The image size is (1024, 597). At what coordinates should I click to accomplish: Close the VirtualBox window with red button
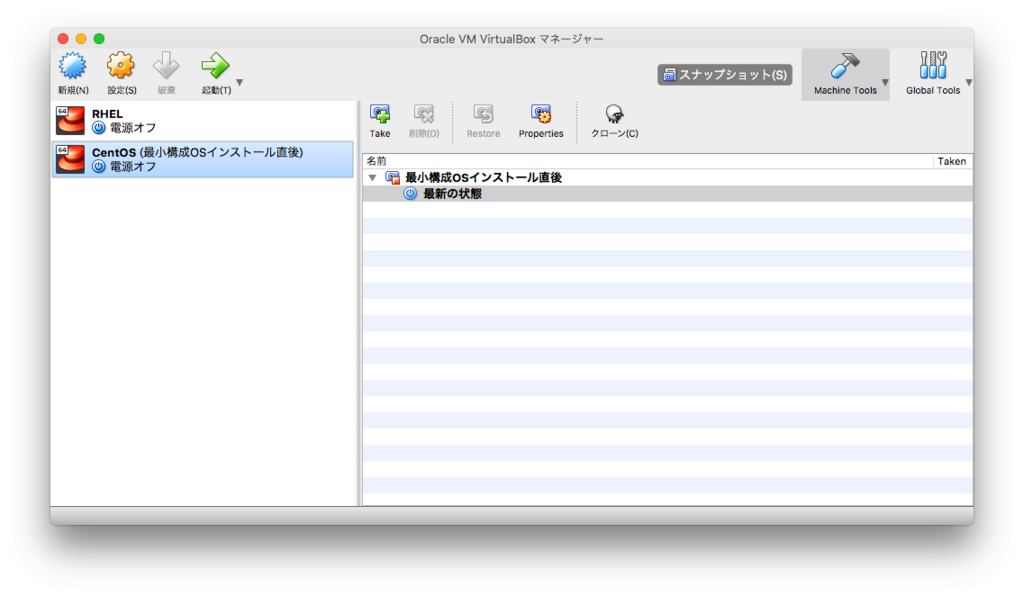point(63,39)
